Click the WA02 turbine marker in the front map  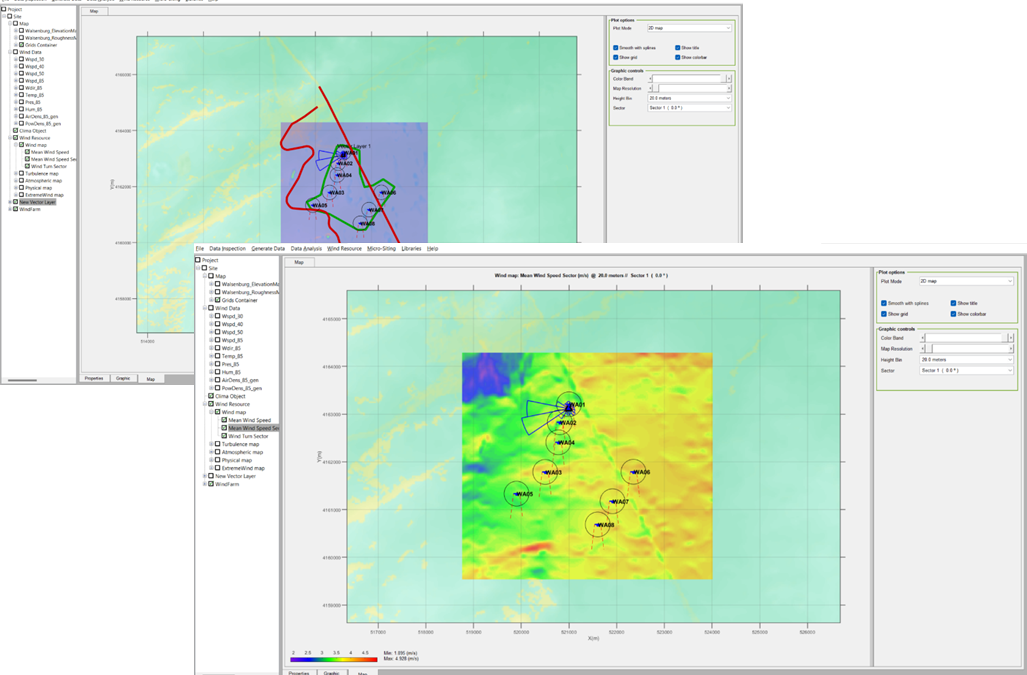coord(562,423)
